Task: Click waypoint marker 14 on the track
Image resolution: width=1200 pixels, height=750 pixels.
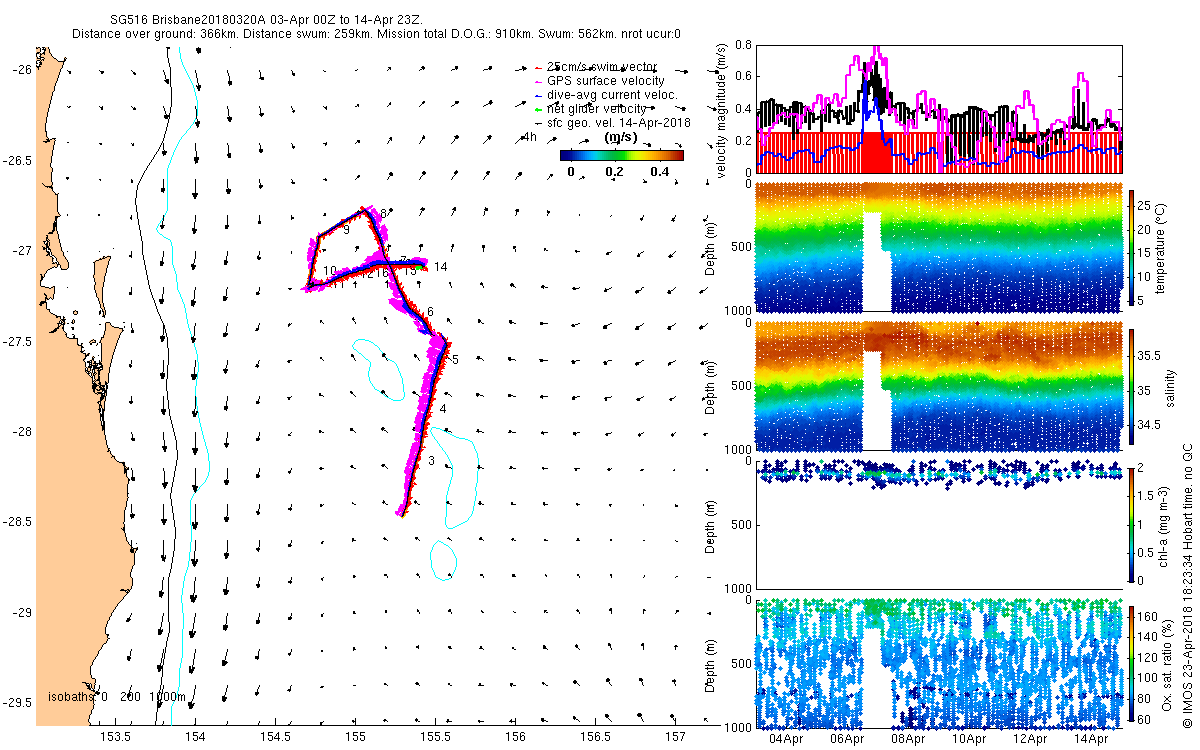Action: (x=440, y=267)
